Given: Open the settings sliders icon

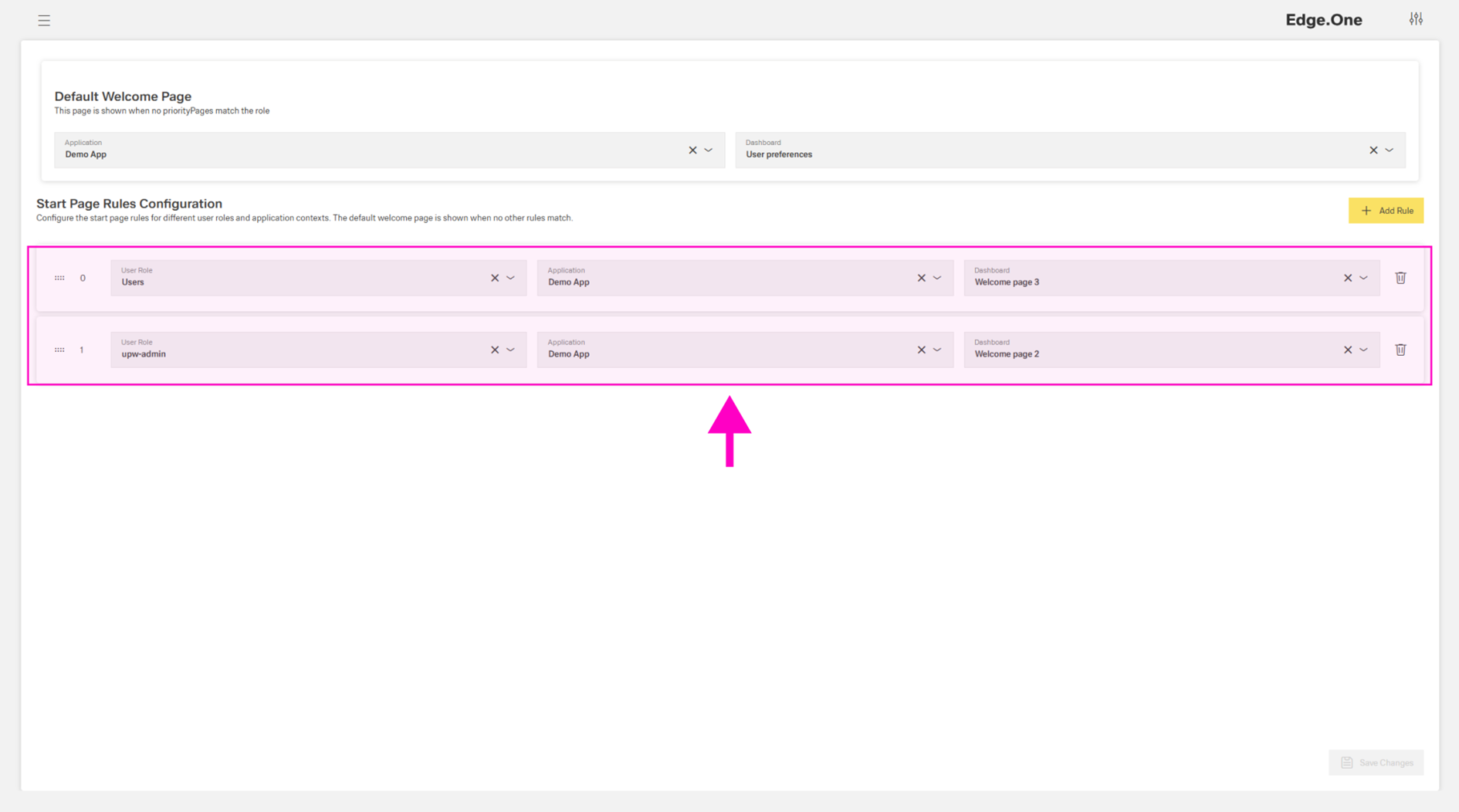Looking at the screenshot, I should coord(1416,19).
